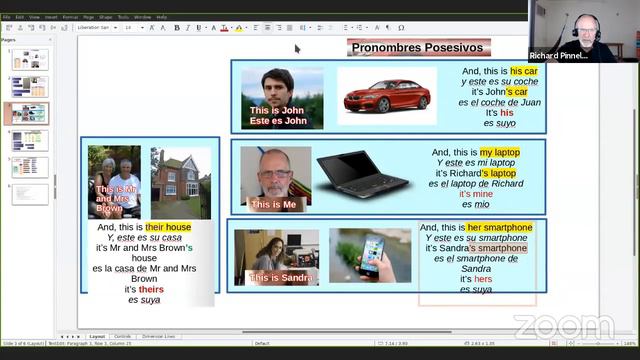This screenshot has width=640, height=360.
Task: Click the 148% zoom level value
Action: (x=629, y=344)
